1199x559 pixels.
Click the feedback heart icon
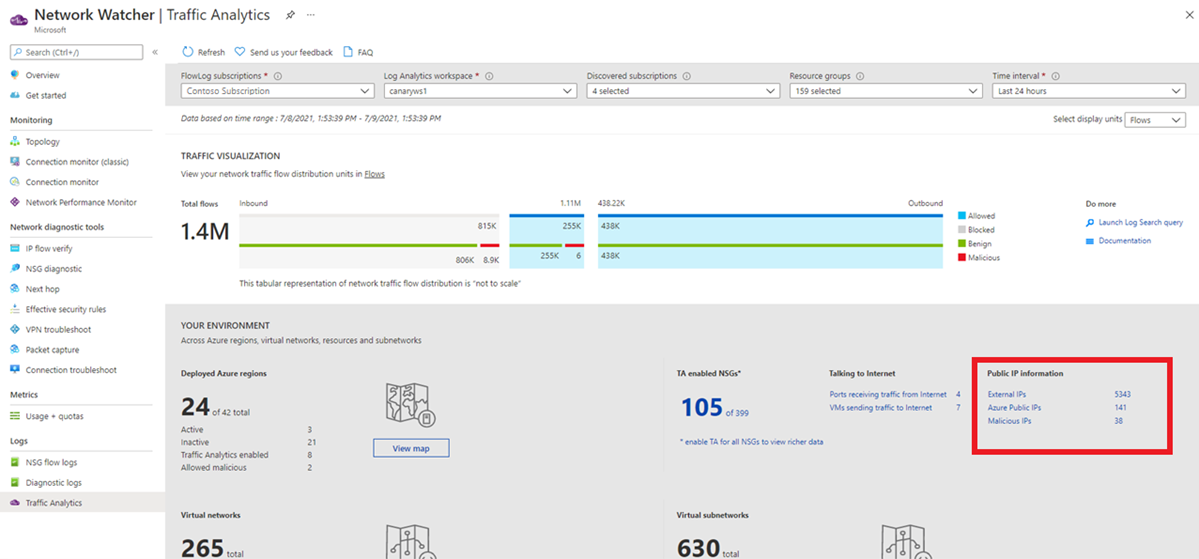click(240, 52)
